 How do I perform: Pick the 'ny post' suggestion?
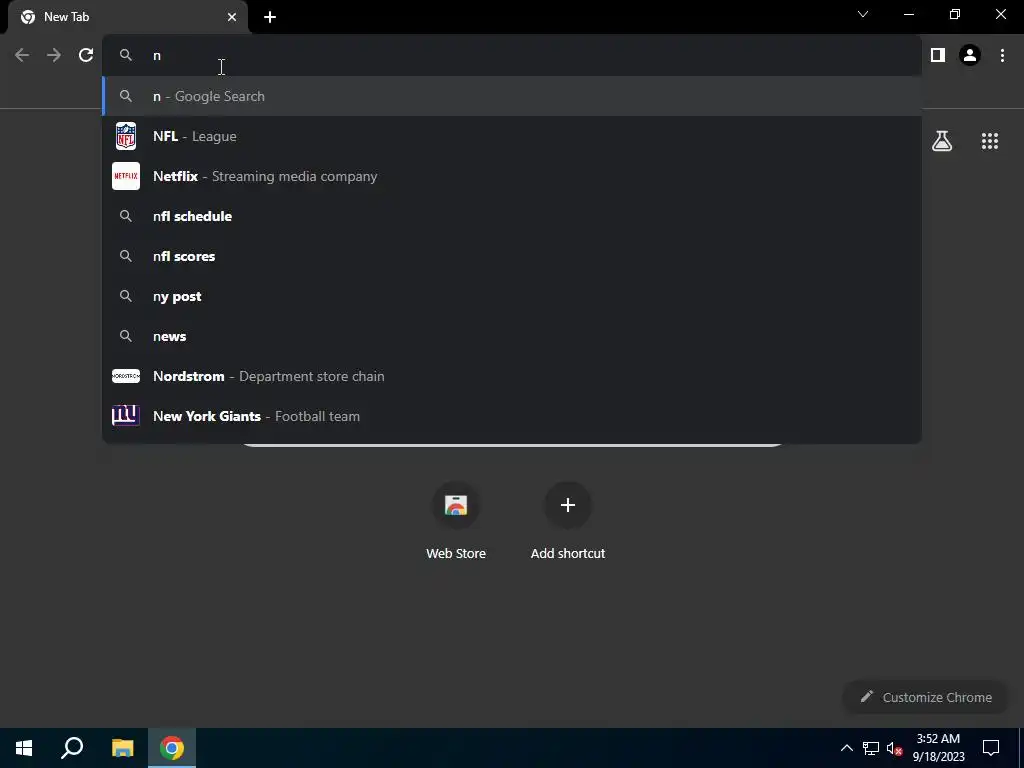pyautogui.click(x=511, y=296)
